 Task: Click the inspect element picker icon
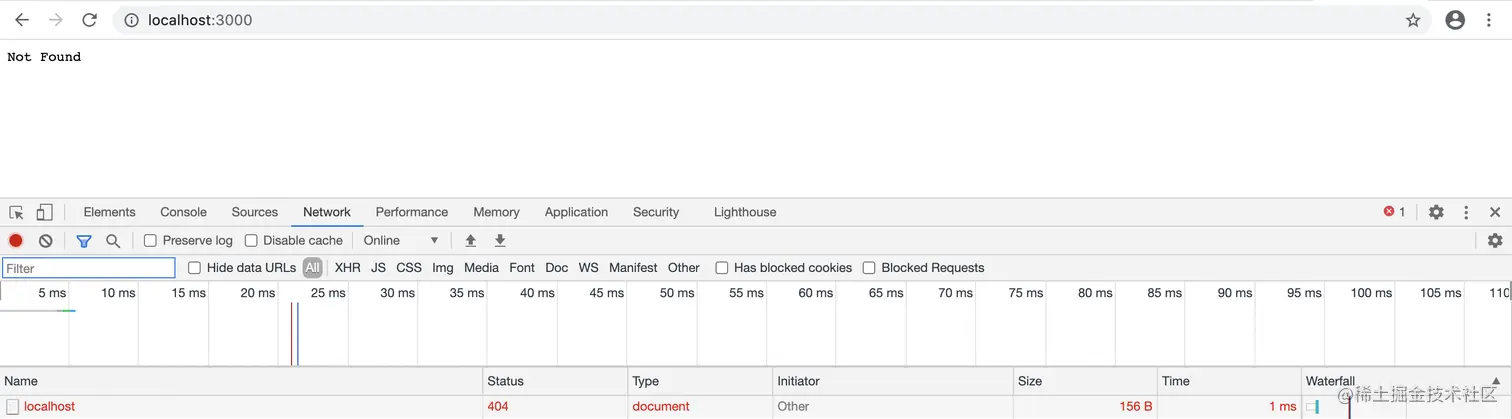click(16, 212)
